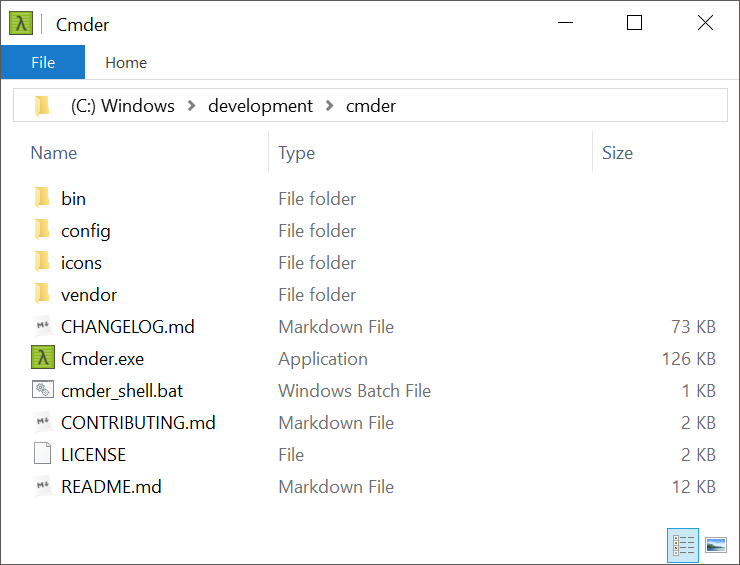Image resolution: width=740 pixels, height=565 pixels.
Task: Open the File ribbon tab
Action: click(43, 62)
